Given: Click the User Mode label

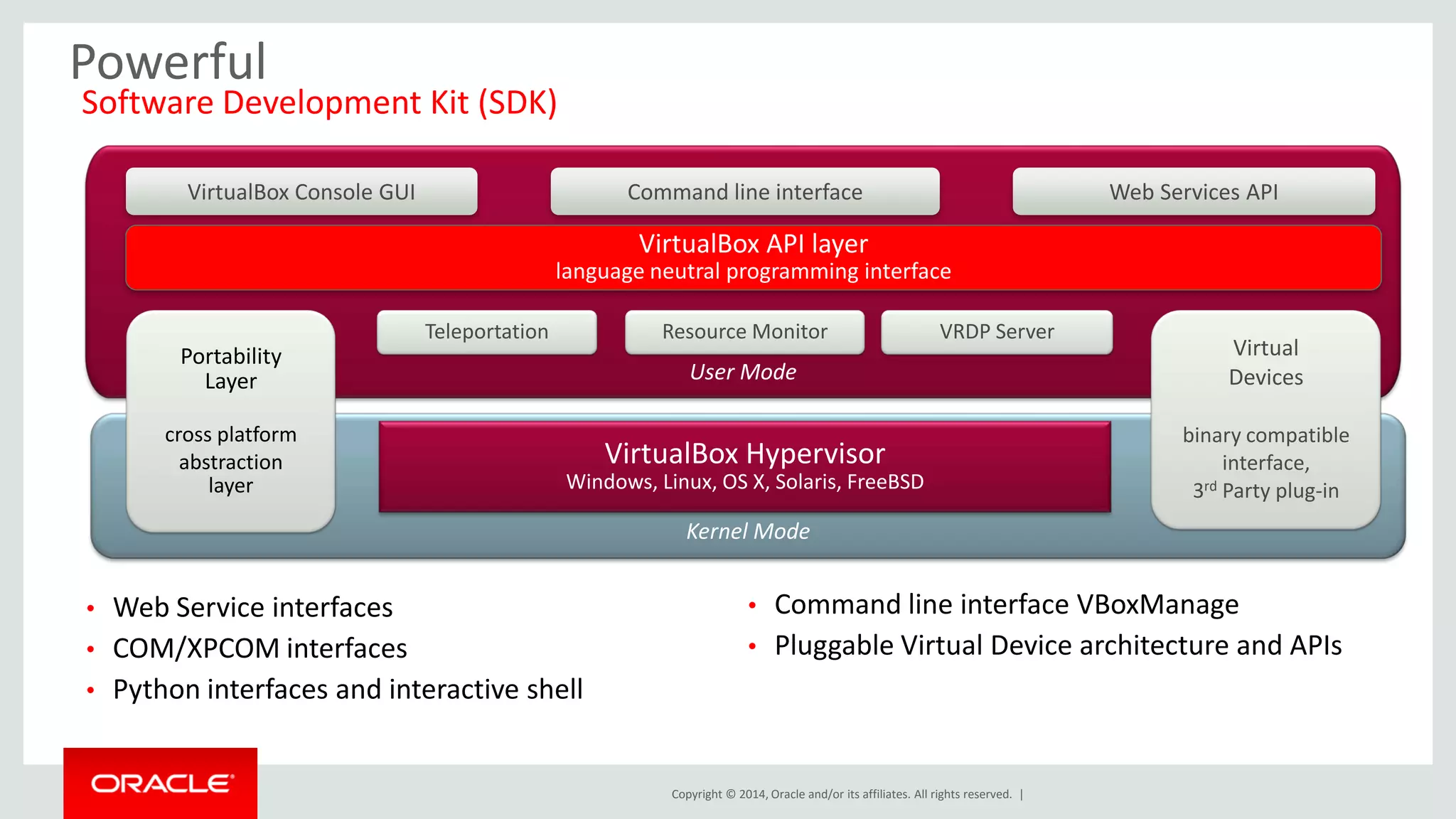Looking at the screenshot, I should coord(743,372).
